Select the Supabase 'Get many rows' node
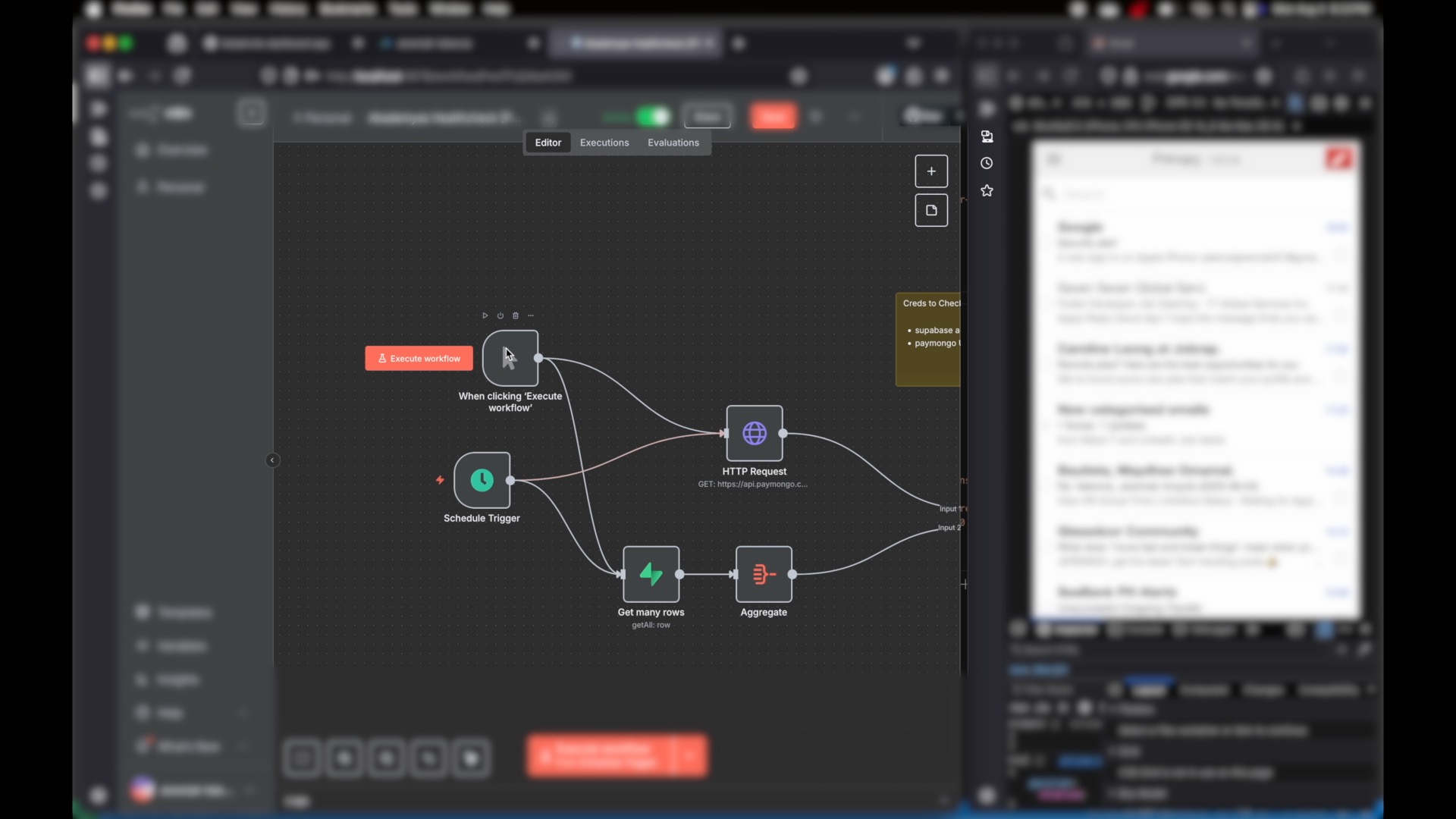1456x819 pixels. point(651,574)
